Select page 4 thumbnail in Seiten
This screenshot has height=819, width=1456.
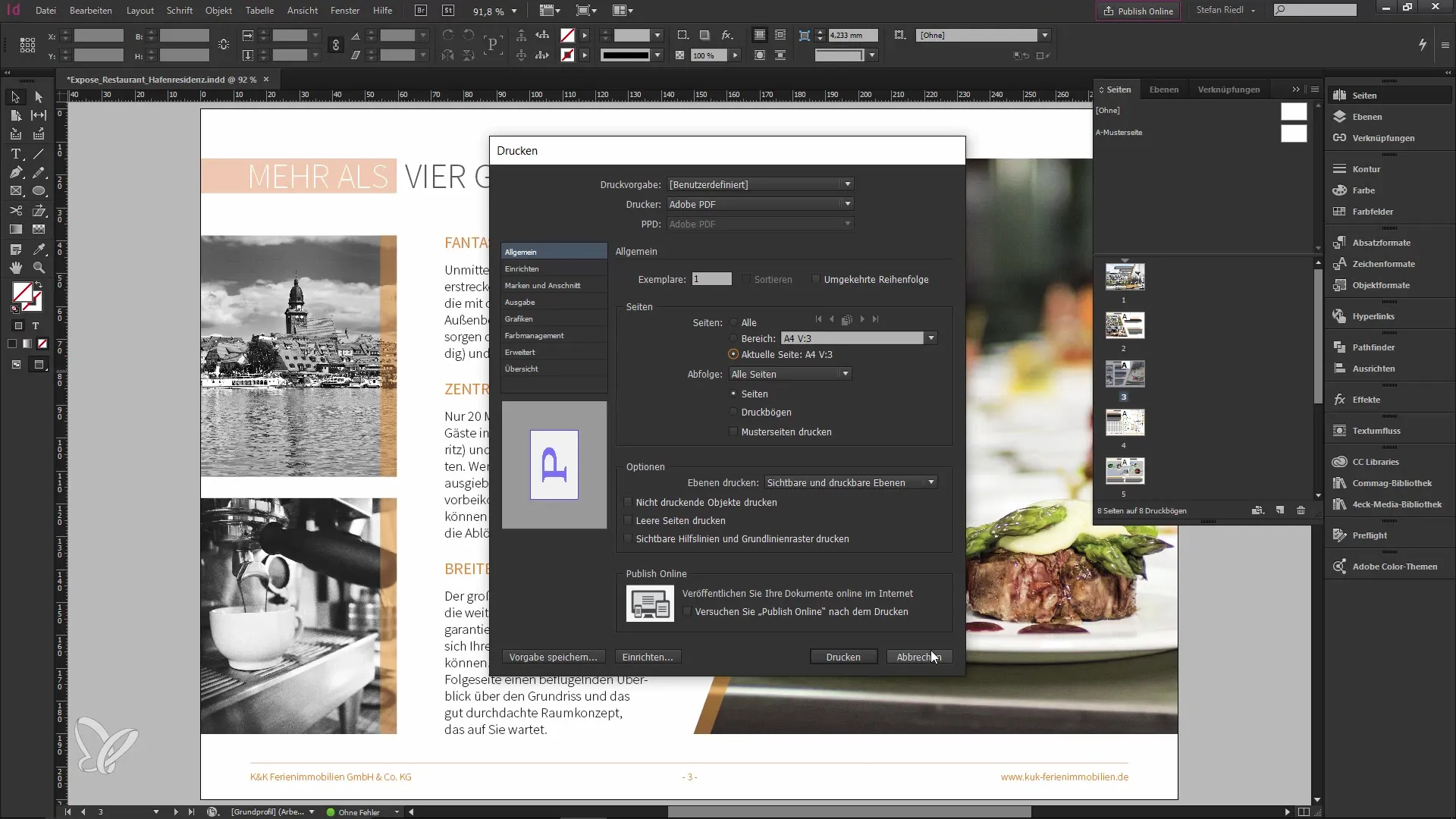coord(1125,422)
